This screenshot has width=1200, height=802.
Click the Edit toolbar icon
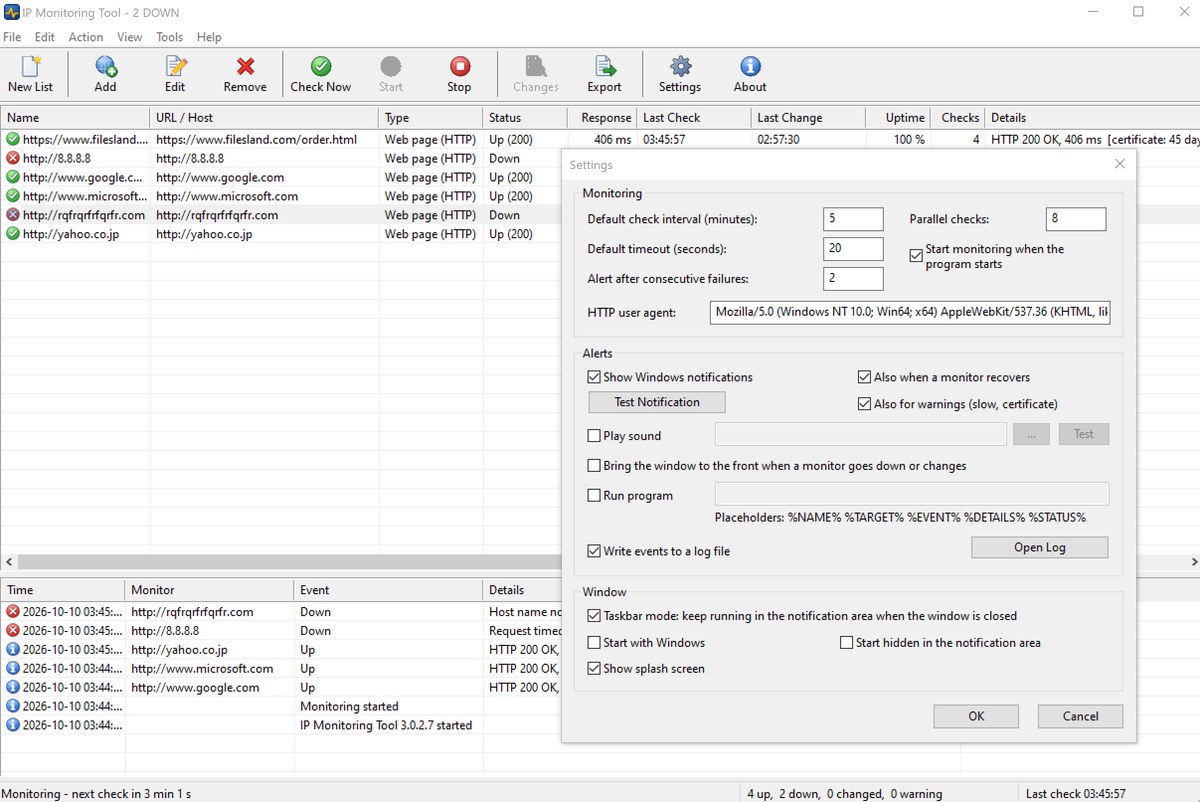[175, 67]
